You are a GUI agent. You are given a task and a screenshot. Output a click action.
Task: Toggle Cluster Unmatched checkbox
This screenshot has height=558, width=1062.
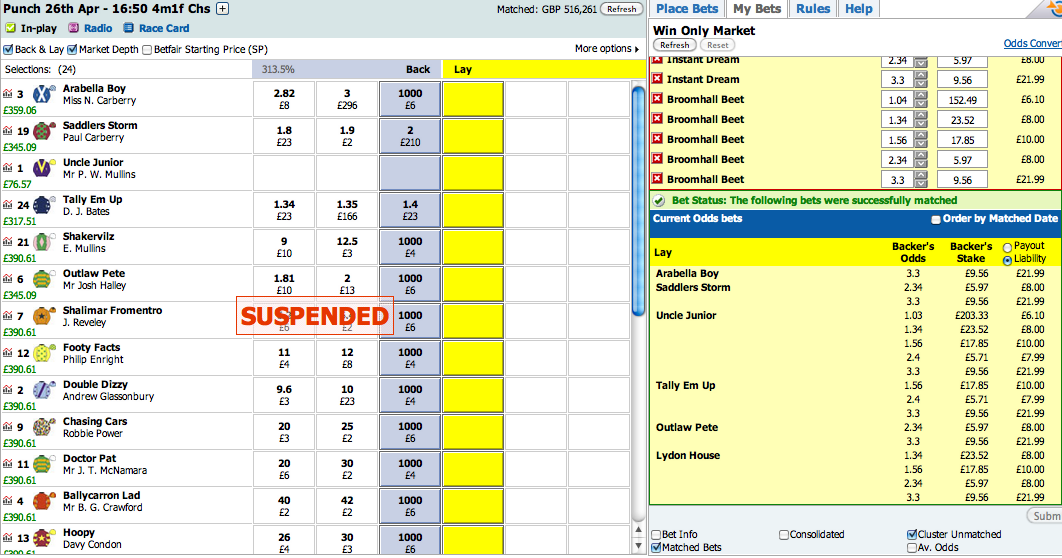pyautogui.click(x=912, y=535)
